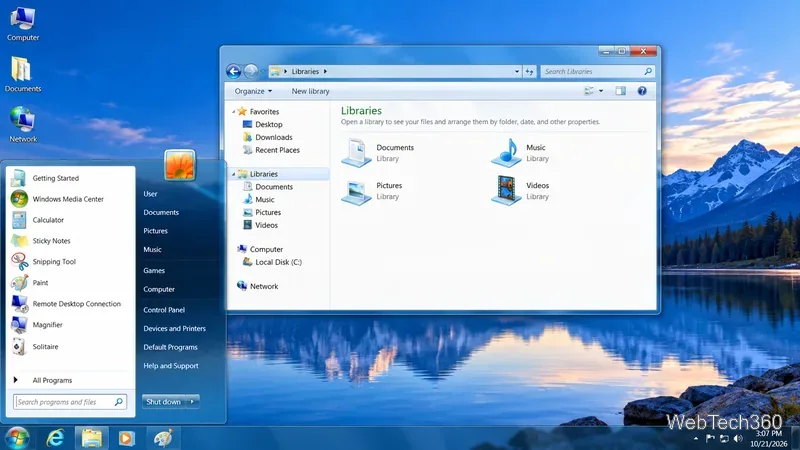This screenshot has height=450, width=800.
Task: Open the Computer desktop icon
Action: (22, 24)
